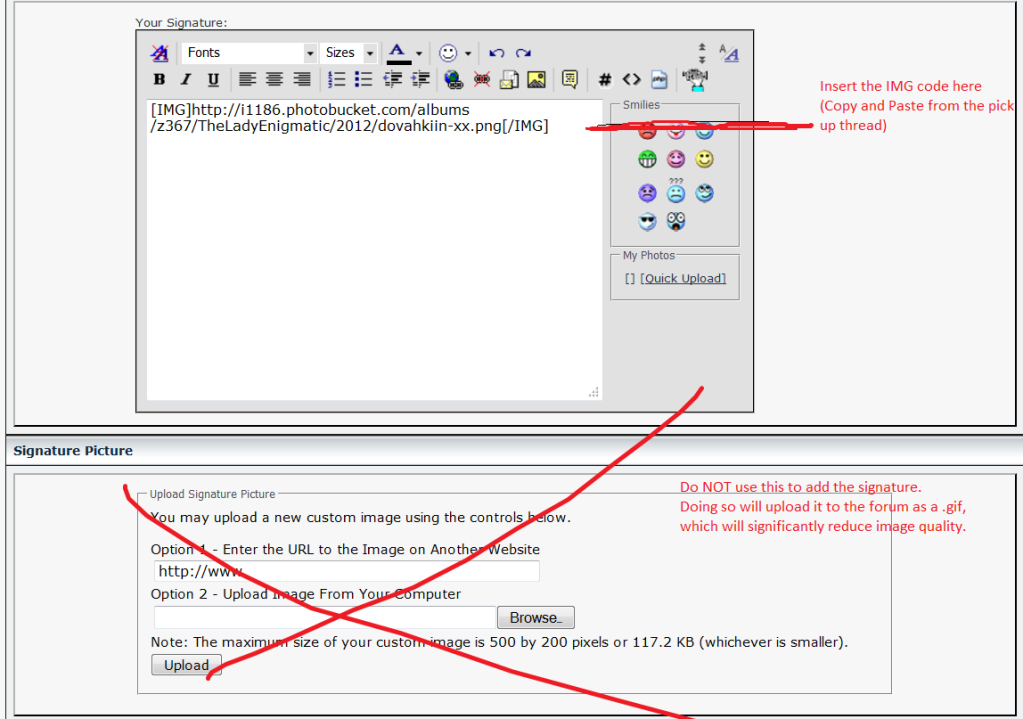Screen dimensions: 1023x719
Task: Click the Wrap HTML tags icon
Action: 631,79
